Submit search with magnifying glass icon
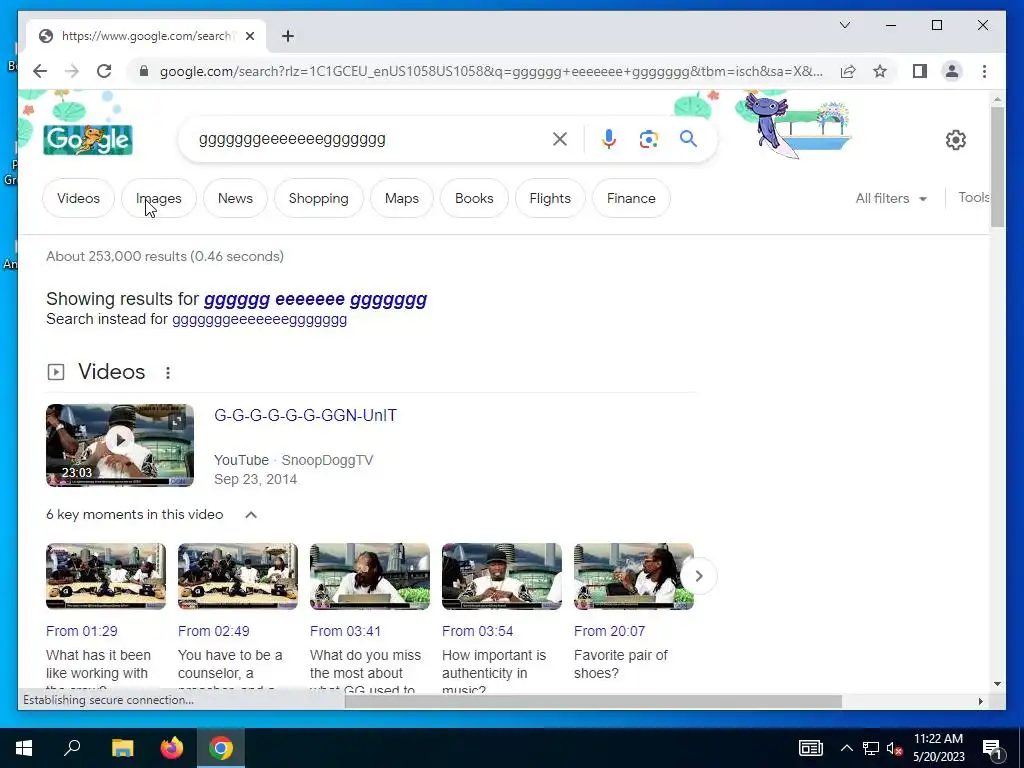The height and width of the screenshot is (768, 1024). [x=688, y=138]
